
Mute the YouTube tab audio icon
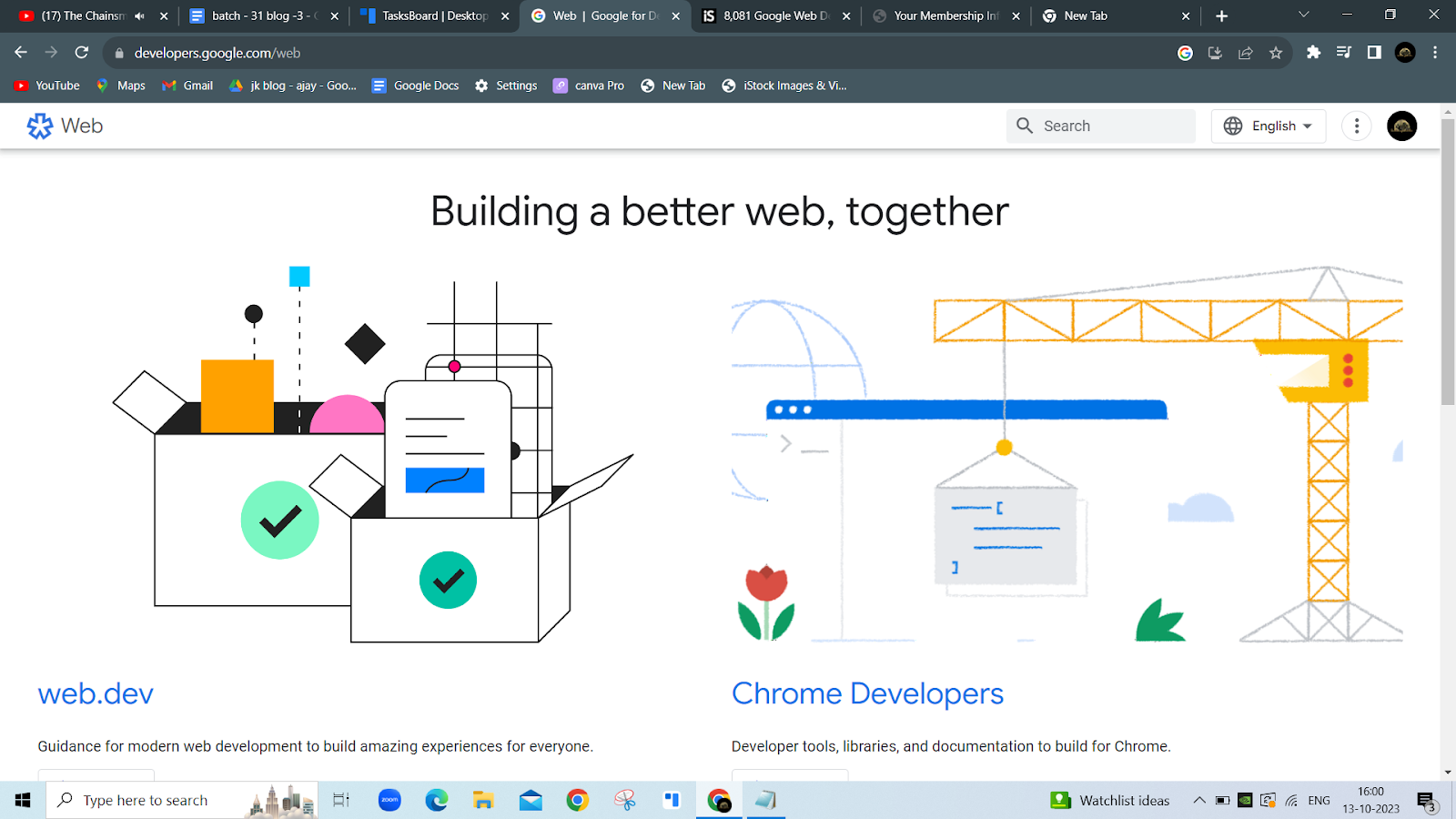(x=139, y=15)
